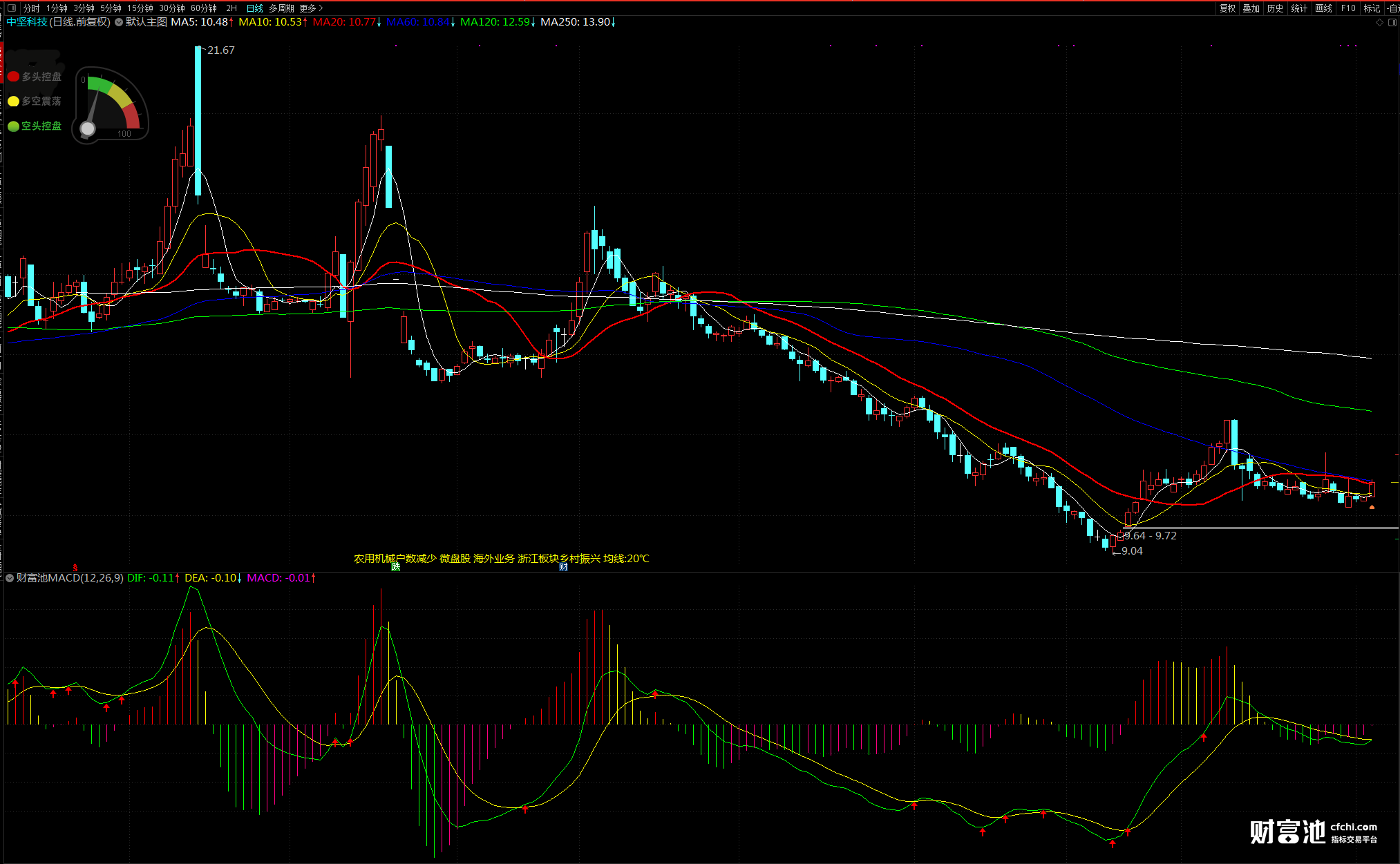
Task: Open 默认主图 indicator dropdown
Action: point(120,22)
